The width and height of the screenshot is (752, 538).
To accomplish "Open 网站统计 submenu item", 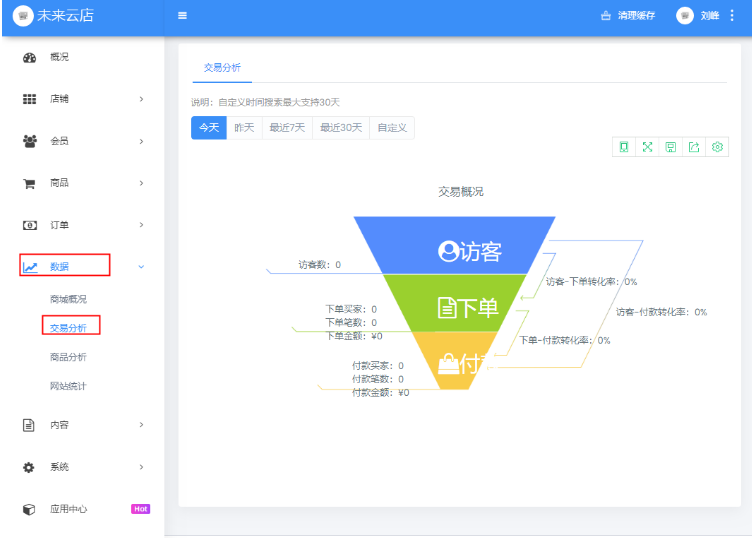I will 68,386.
